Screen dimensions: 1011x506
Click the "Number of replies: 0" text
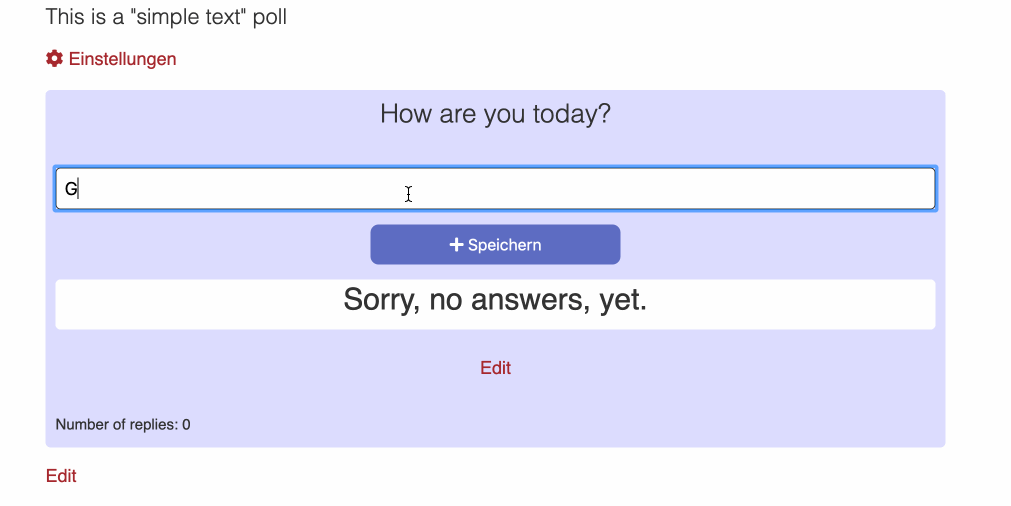[x=123, y=425]
